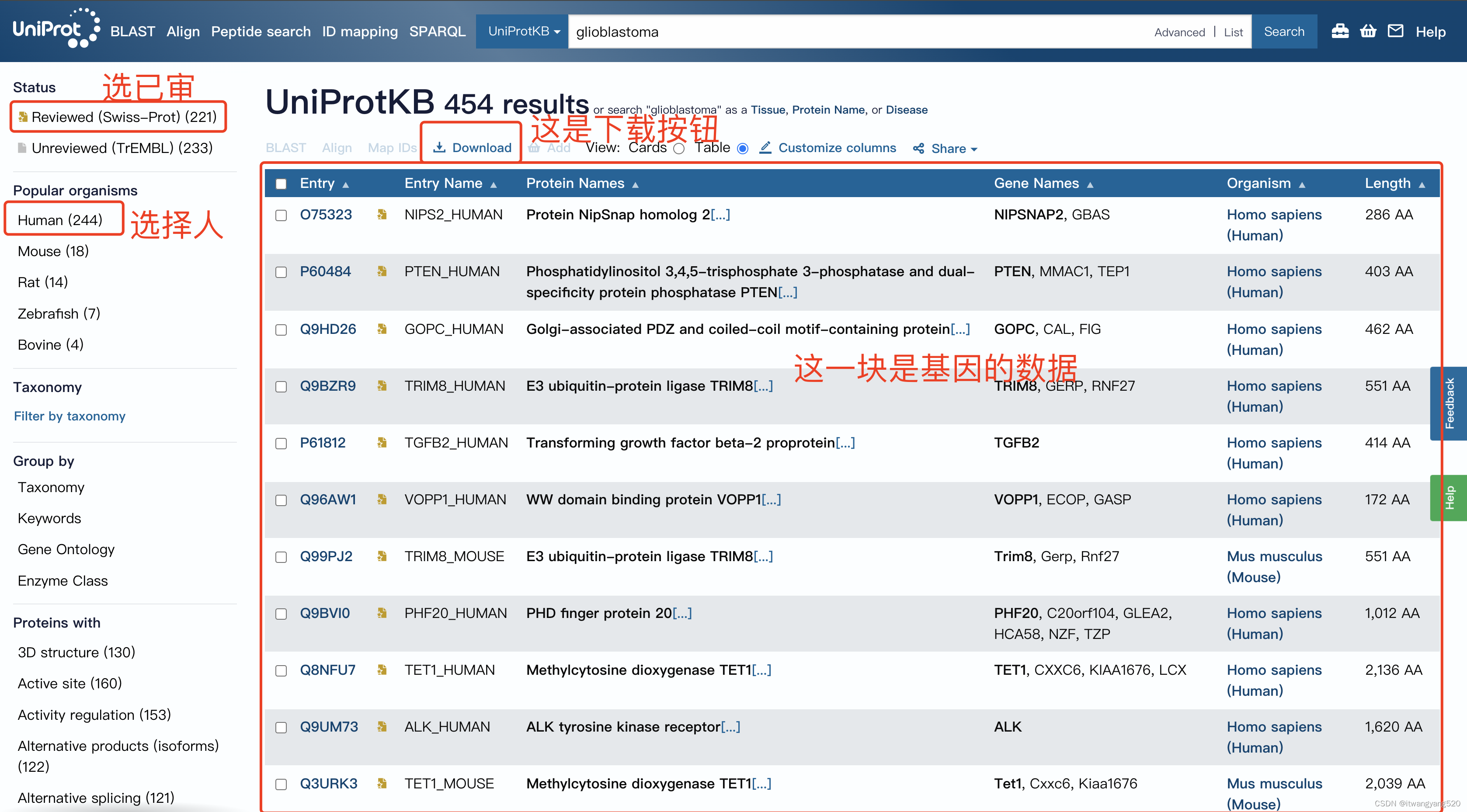Screen dimensions: 1467x812
Task: Sort by Length column arrow
Action: [x=1422, y=184]
